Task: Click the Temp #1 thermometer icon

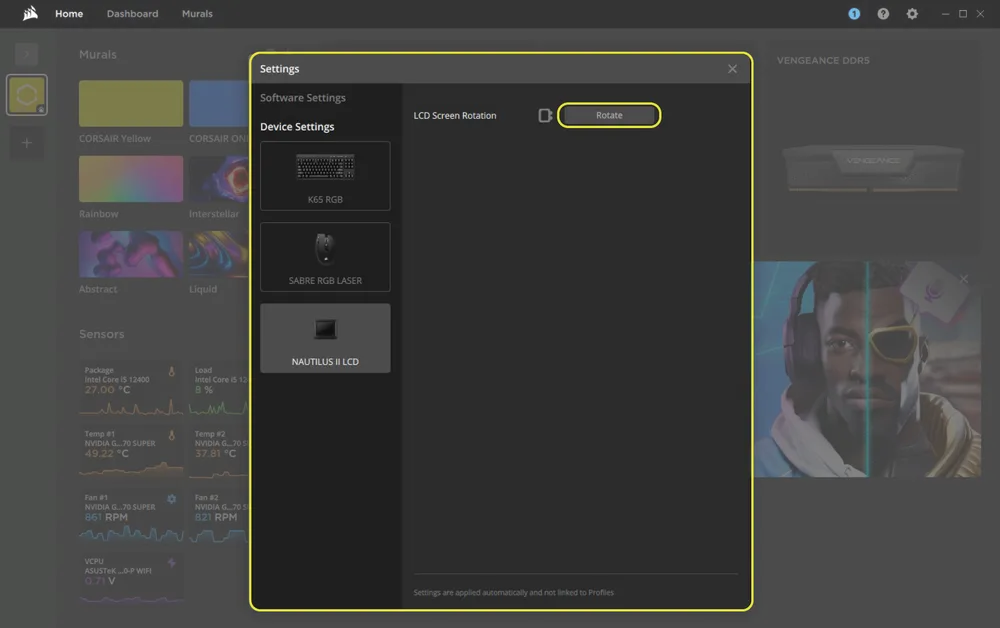Action: coord(172,435)
